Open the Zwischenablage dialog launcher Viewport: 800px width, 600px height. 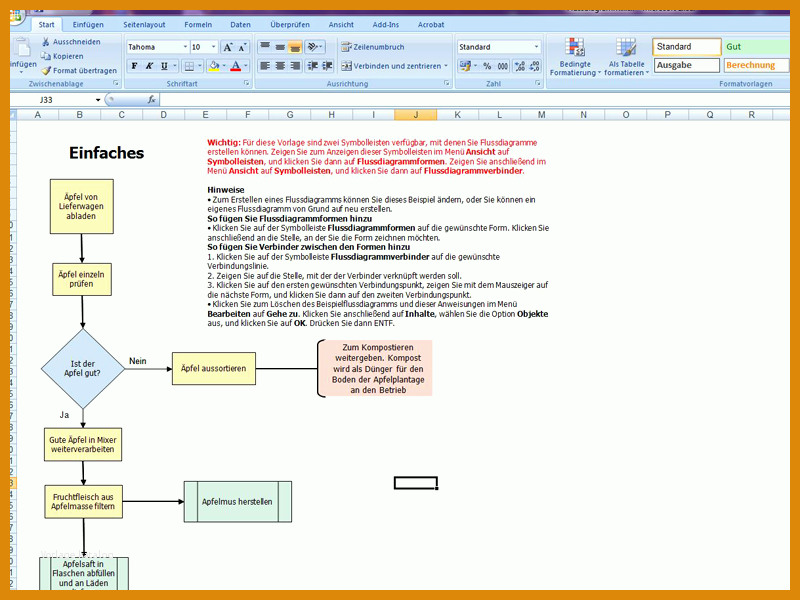point(116,83)
